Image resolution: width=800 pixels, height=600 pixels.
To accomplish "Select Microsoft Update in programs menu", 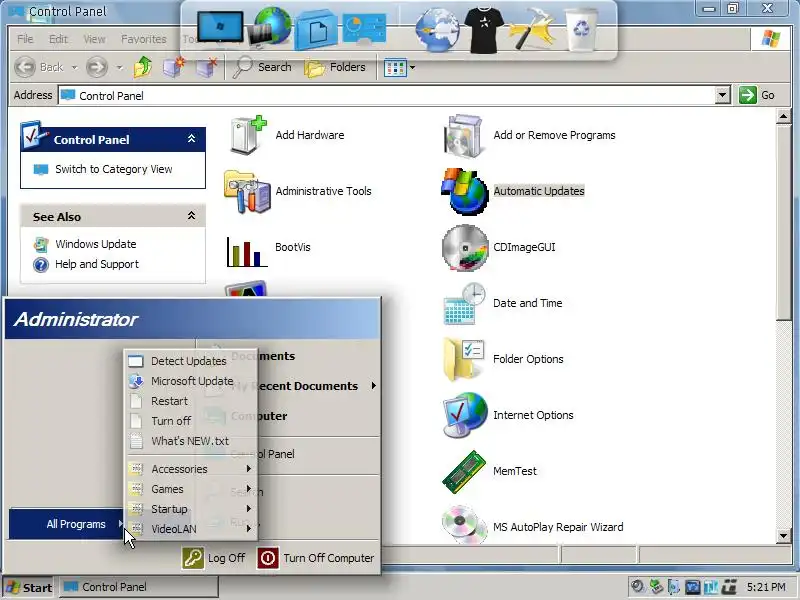I will [x=191, y=381].
